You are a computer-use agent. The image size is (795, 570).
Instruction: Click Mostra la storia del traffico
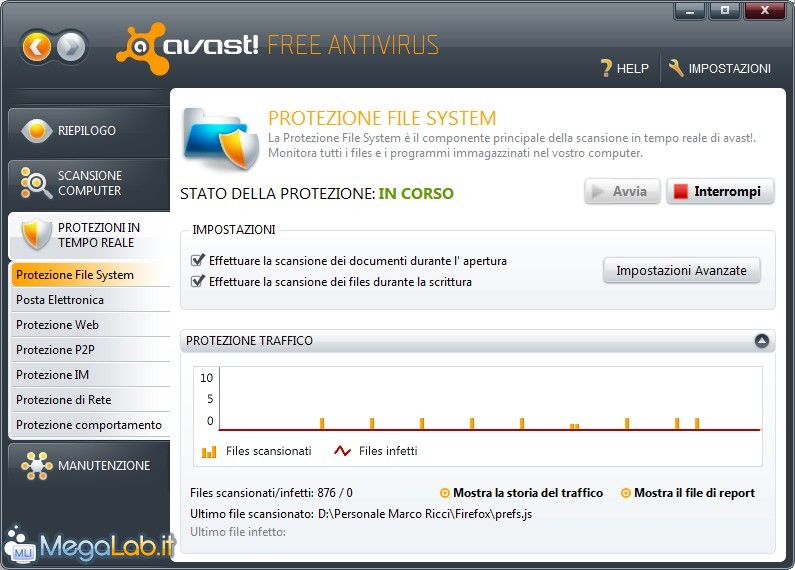[521, 493]
